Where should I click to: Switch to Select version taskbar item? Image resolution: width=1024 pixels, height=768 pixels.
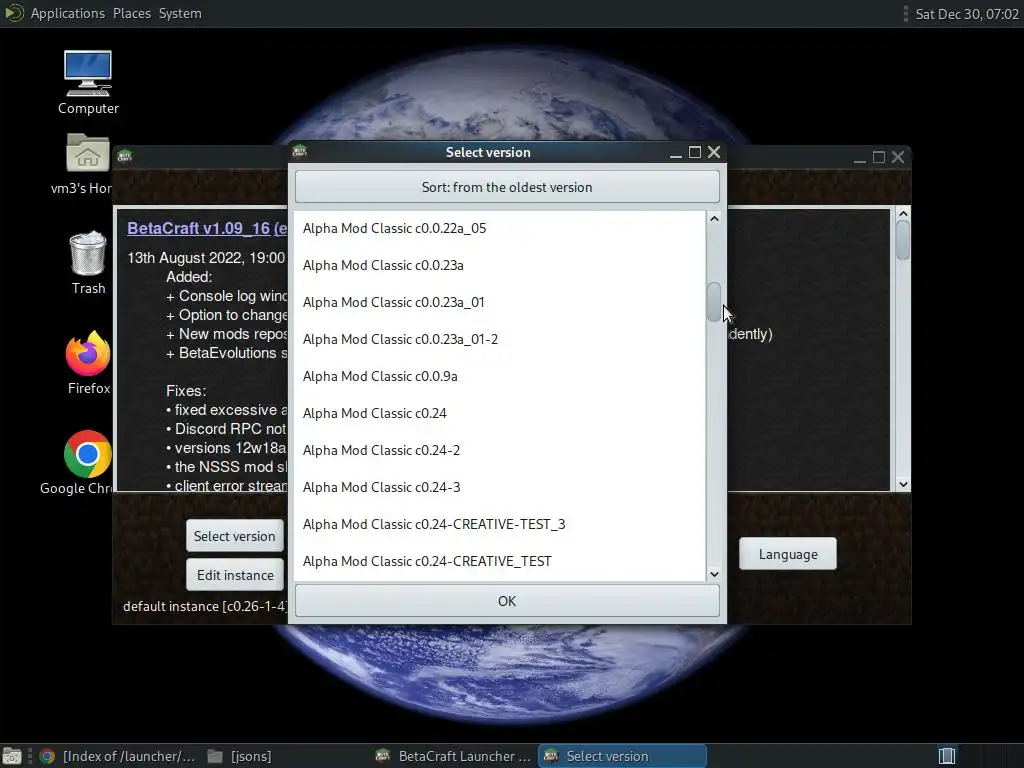click(x=622, y=756)
